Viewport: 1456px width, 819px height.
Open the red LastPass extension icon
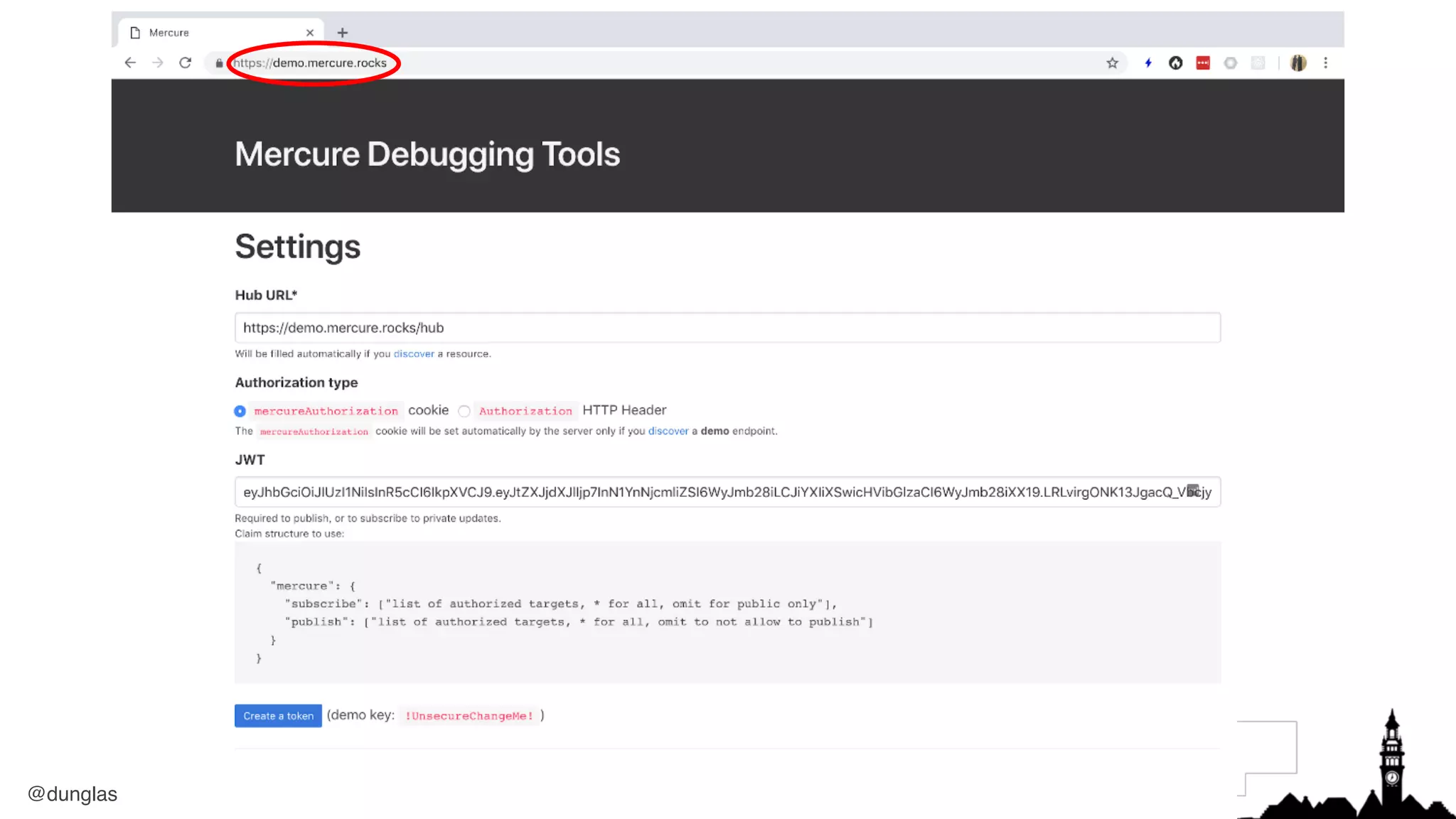click(1203, 63)
